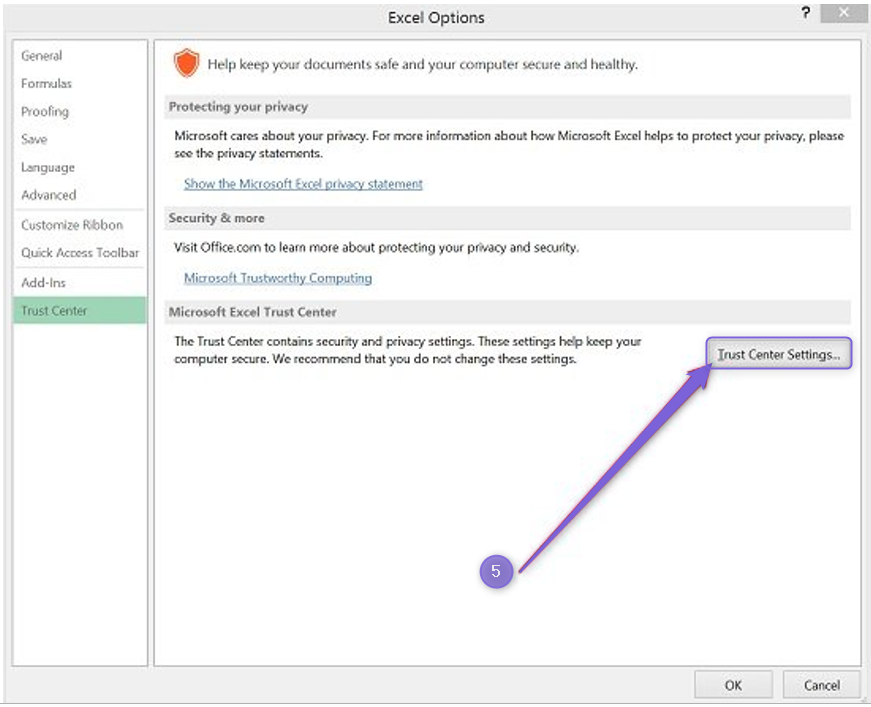Close the Excel Options window
Image resolution: width=871 pixels, height=707 pixels.
click(x=843, y=13)
